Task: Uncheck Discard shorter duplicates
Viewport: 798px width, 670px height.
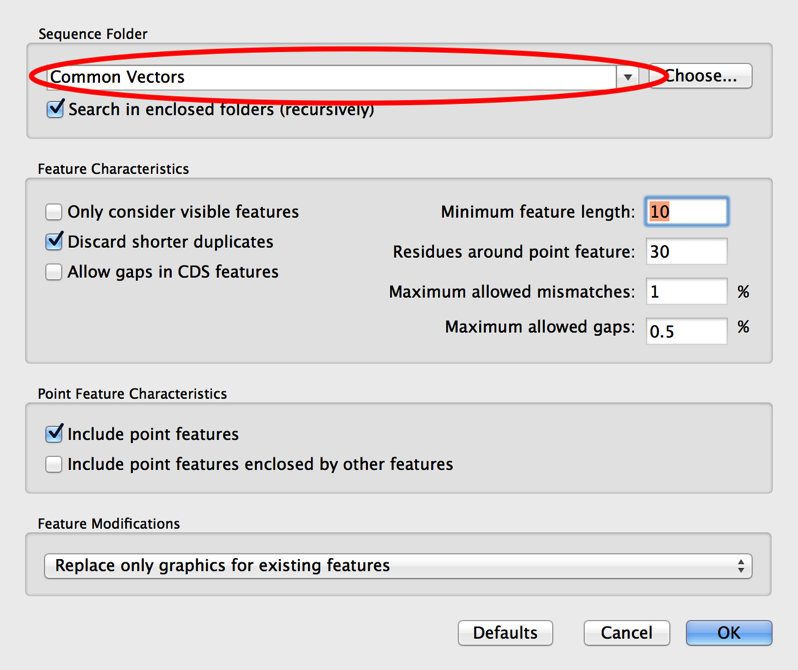Action: coord(55,242)
